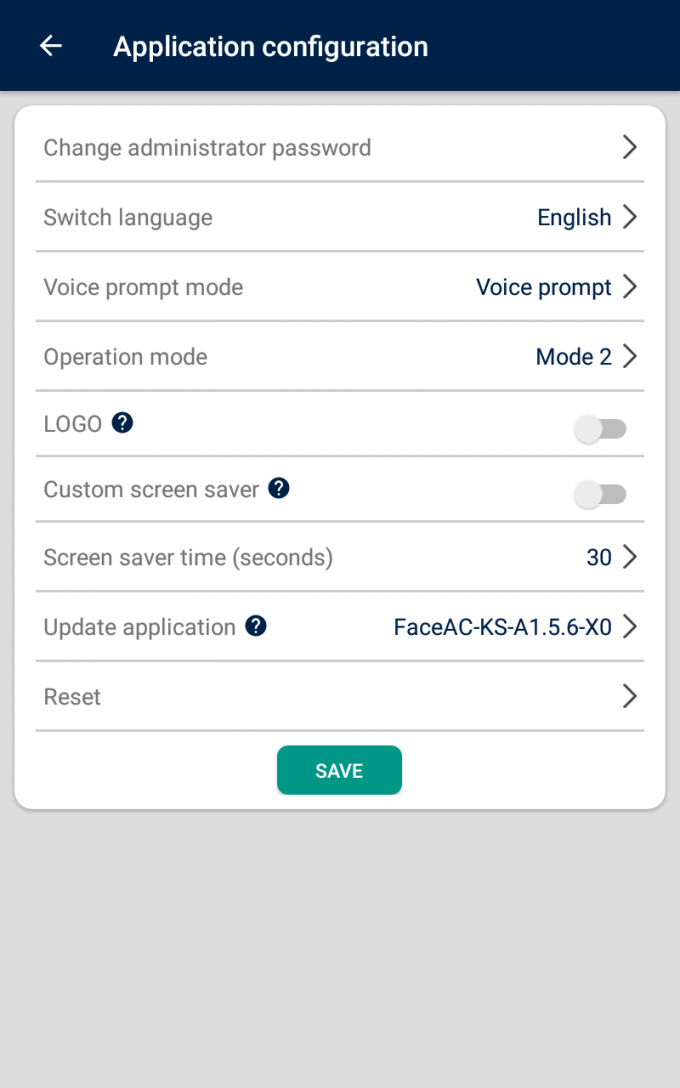Select the Change administrator password item

tap(207, 148)
